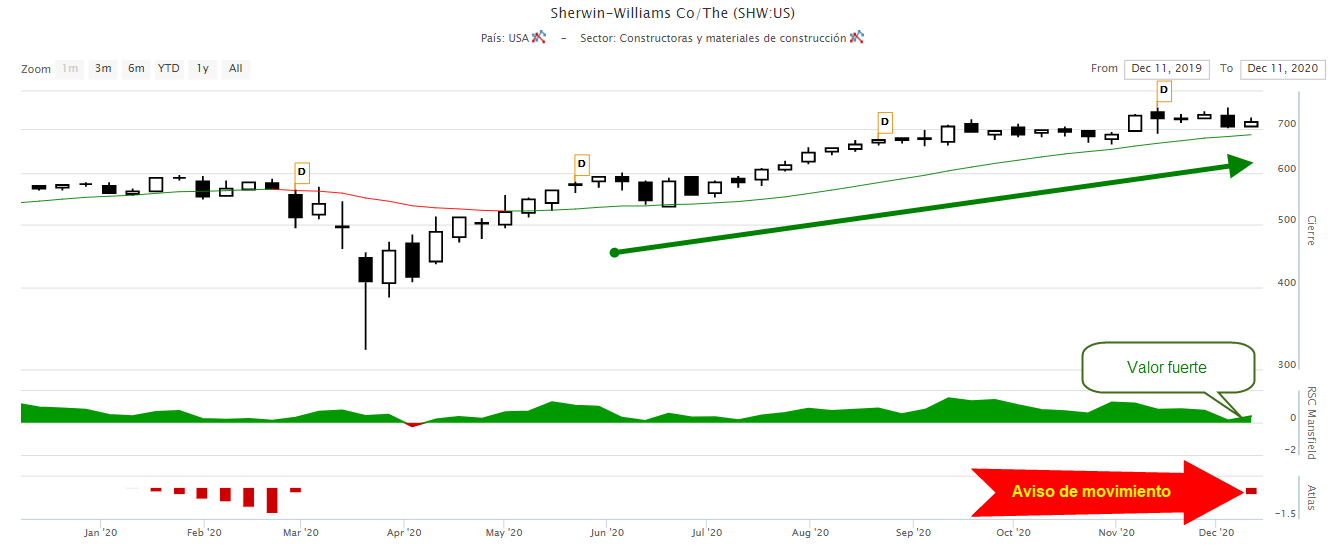
Task: Click the tools icon next to País: USA
Action: (x=539, y=37)
